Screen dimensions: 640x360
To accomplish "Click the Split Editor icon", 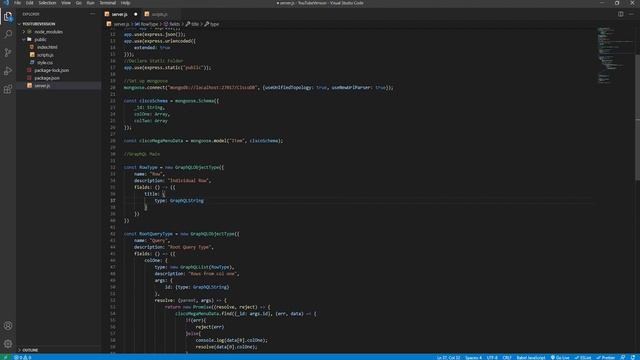I will (x=620, y=14).
